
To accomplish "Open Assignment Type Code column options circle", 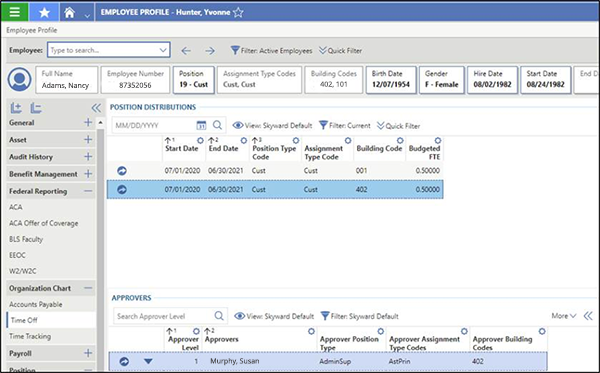I will [x=348, y=140].
